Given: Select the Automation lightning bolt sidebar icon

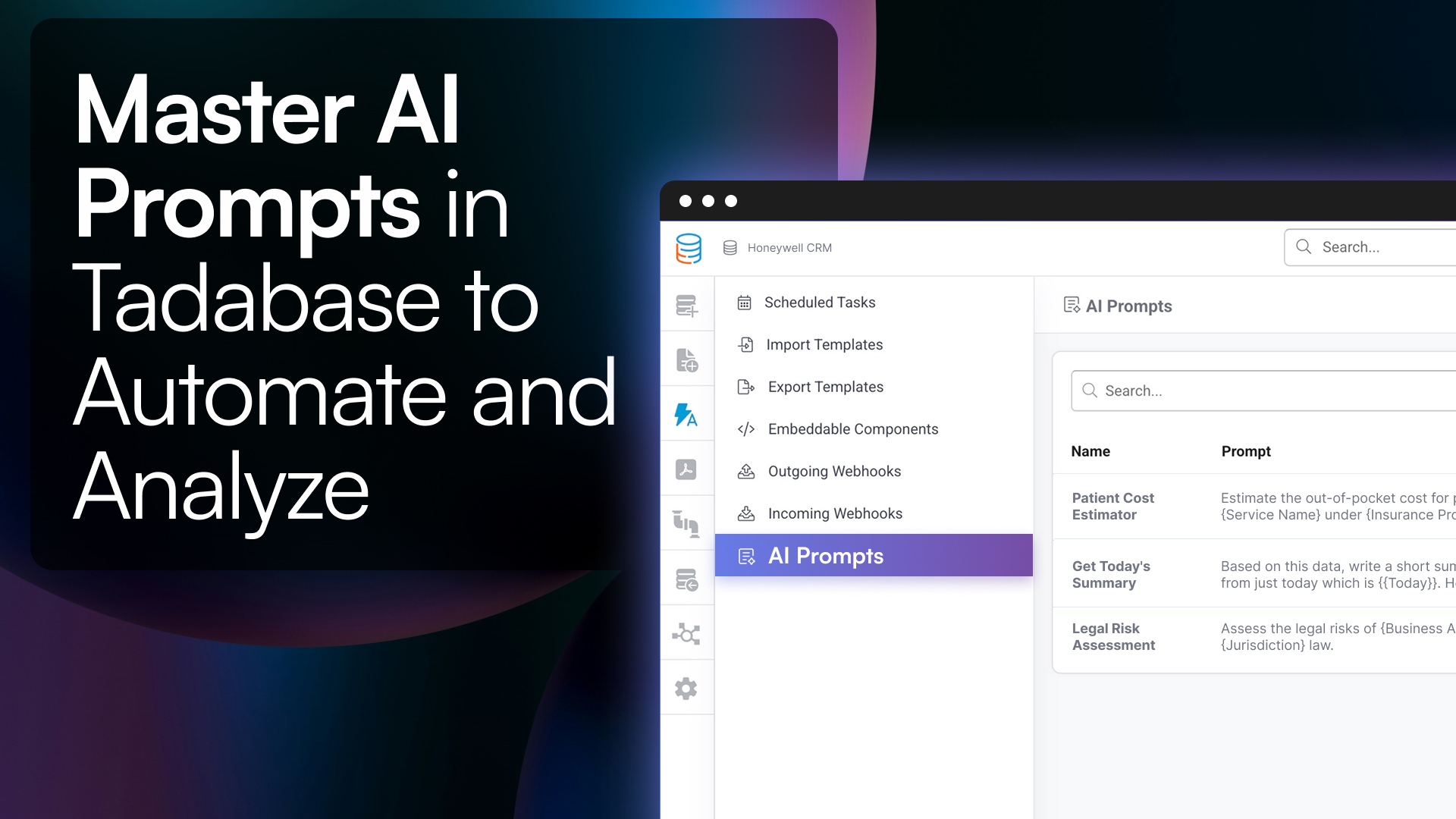Looking at the screenshot, I should tap(686, 415).
